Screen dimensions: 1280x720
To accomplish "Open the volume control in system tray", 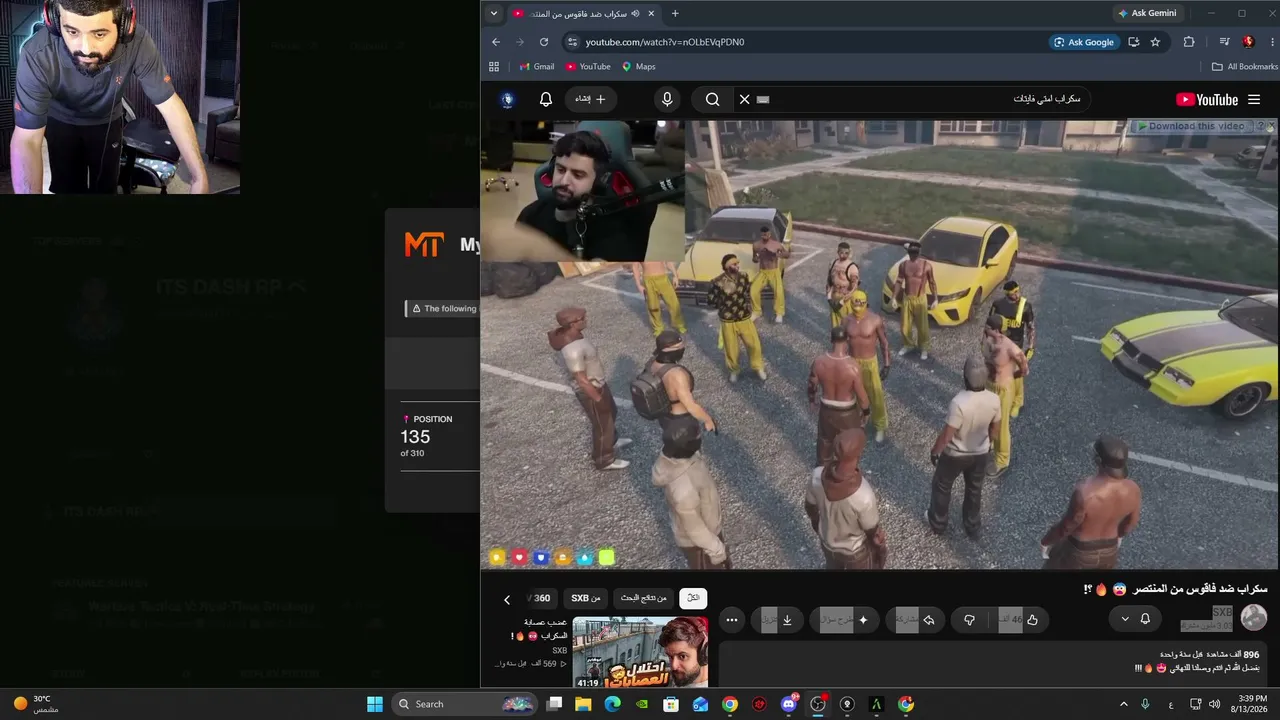I will click(x=1215, y=704).
